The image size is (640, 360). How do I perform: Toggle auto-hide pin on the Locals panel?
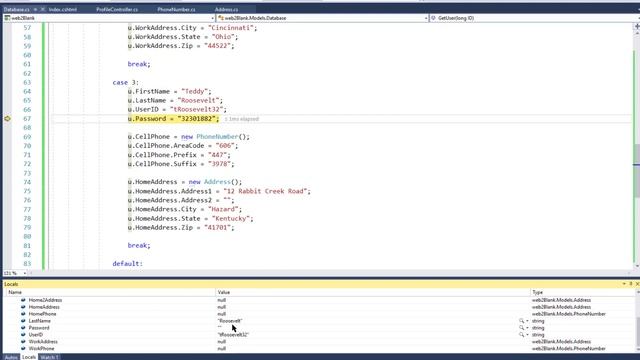(x=631, y=284)
